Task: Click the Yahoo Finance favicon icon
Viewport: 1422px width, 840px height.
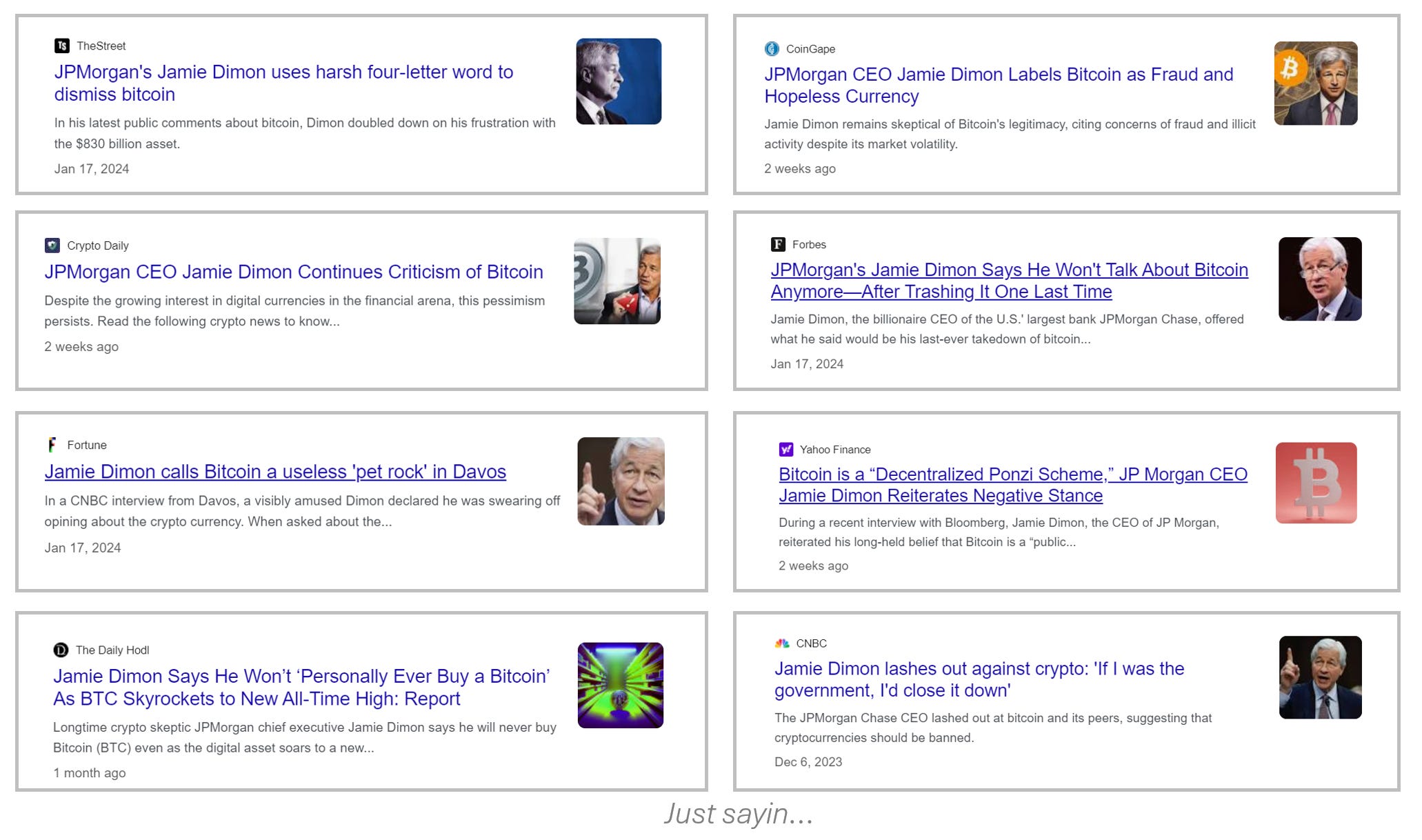Action: (786, 449)
